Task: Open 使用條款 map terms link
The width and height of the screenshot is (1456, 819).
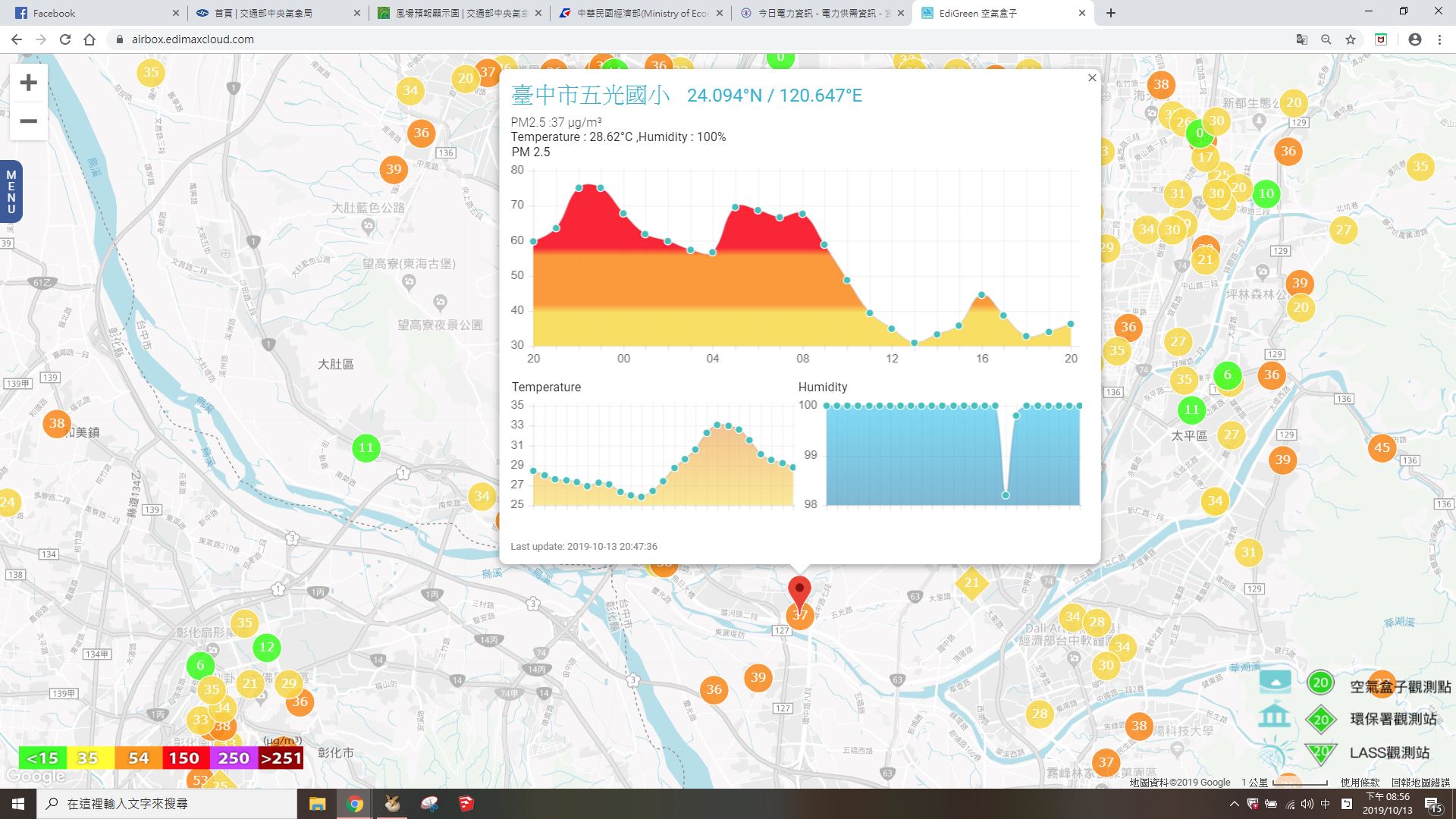Action: [x=1360, y=783]
